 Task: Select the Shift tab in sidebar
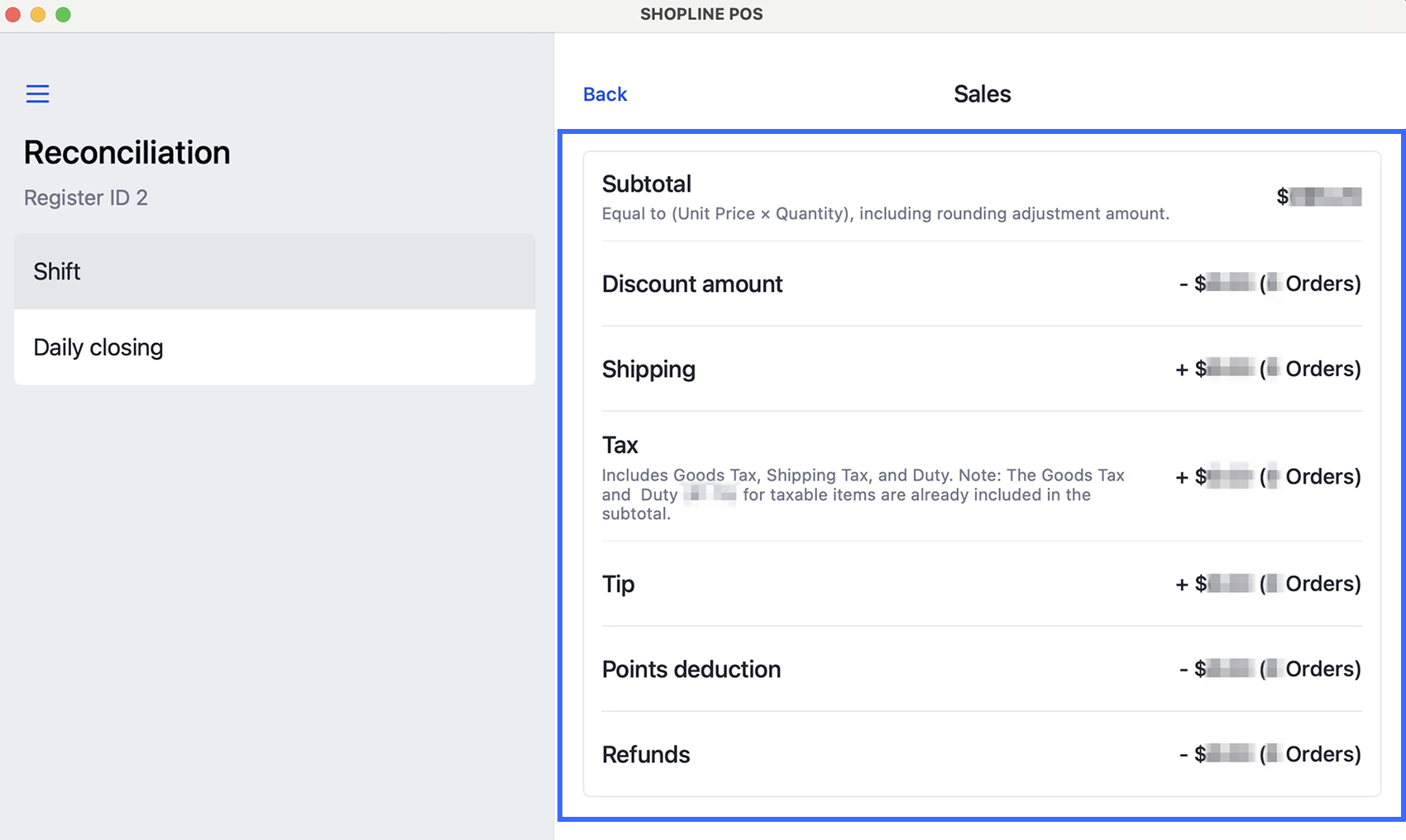pos(274,271)
